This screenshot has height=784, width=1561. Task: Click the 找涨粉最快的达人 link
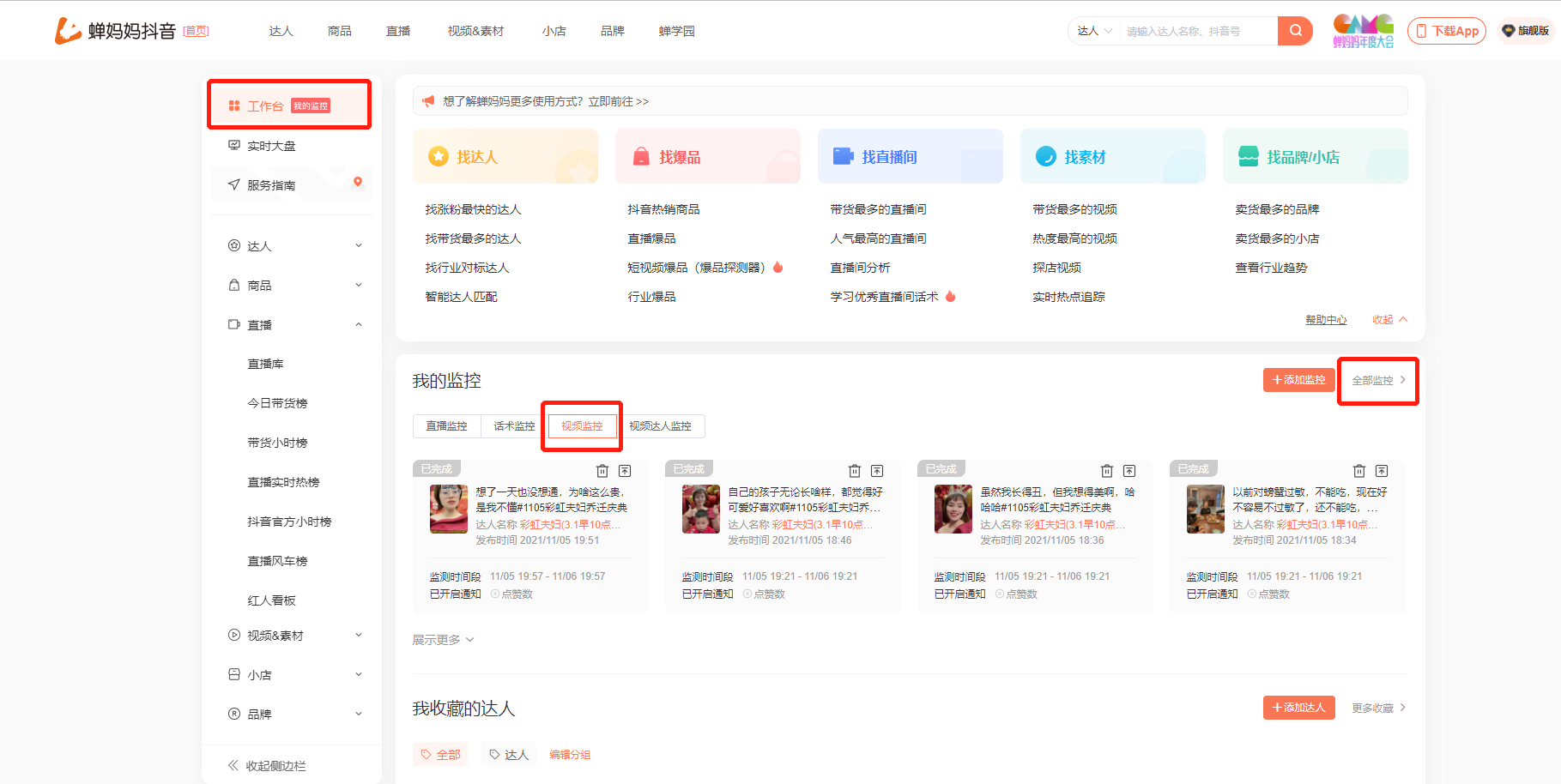(473, 209)
